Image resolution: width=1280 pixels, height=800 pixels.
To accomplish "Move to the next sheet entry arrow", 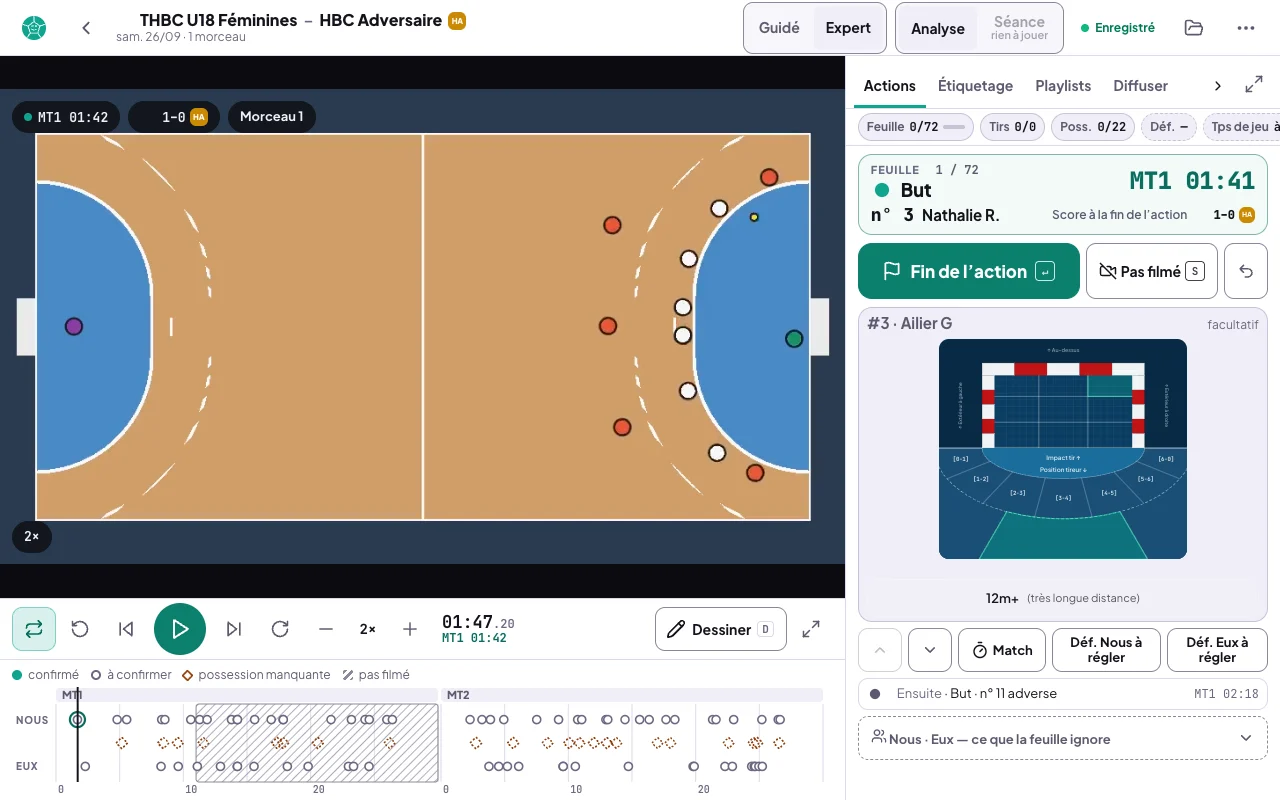I will pyautogui.click(x=930, y=650).
